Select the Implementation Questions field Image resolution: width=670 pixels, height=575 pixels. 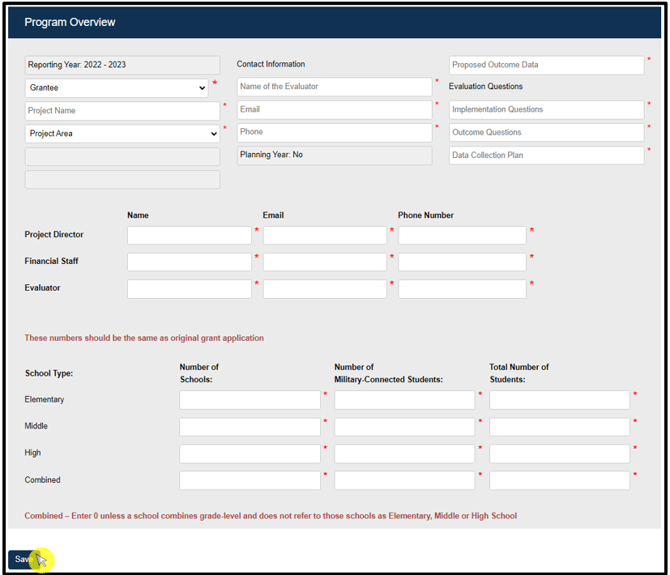[x=546, y=110]
